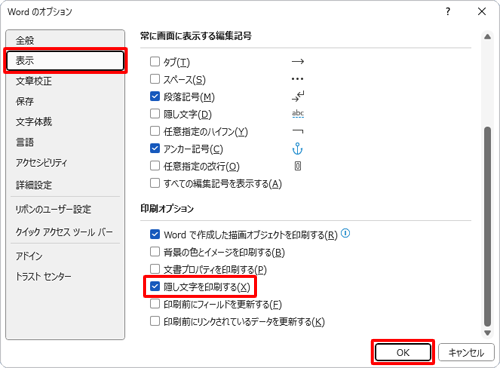Enable 印刷前にリンクされているデータを更新する(K)
The width and height of the screenshot is (500, 368).
(x=155, y=321)
